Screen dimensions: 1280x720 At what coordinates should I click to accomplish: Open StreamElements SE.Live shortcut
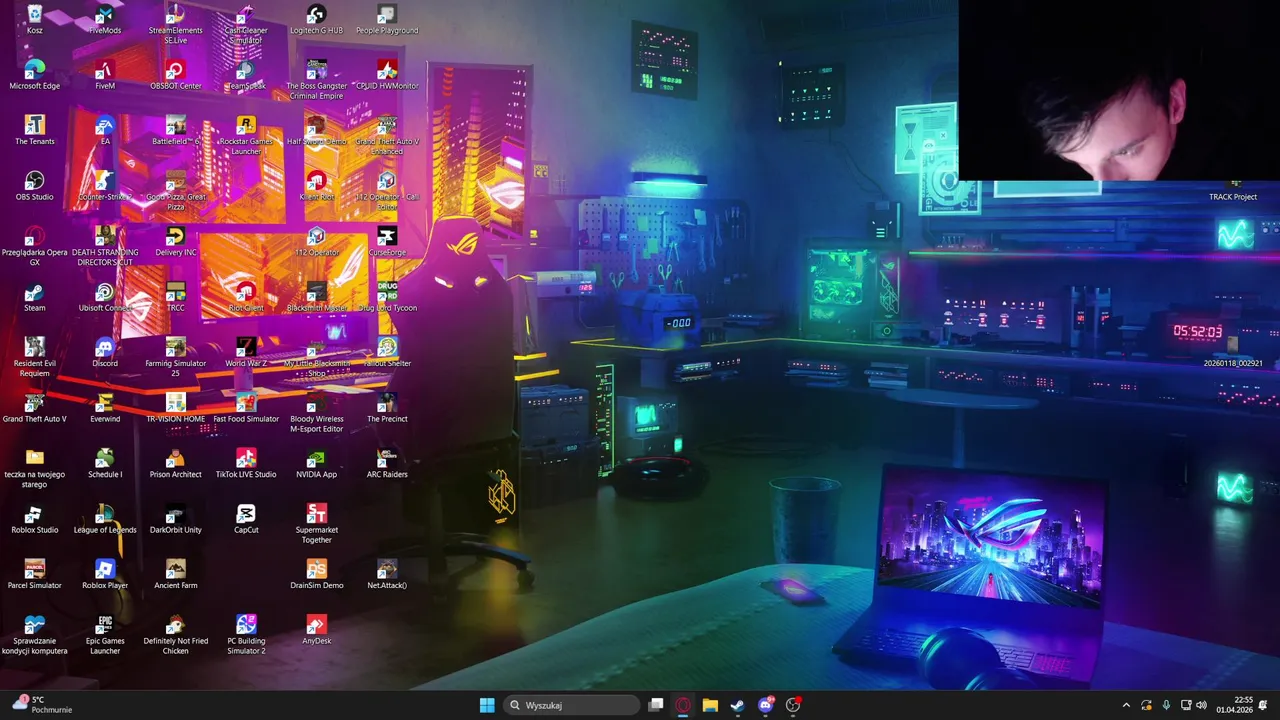pyautogui.click(x=175, y=25)
